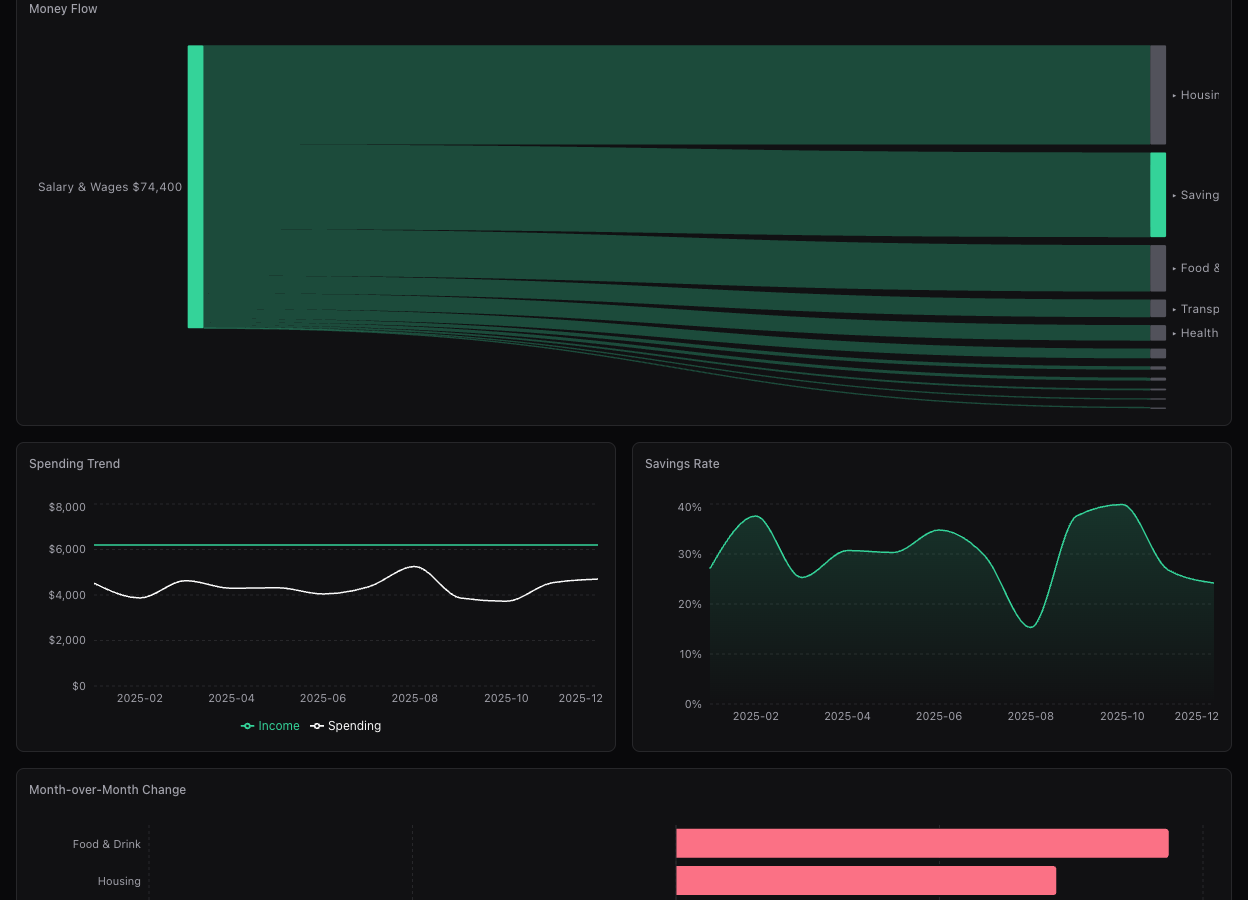Click the Food & Drink change bar
1248x900 pixels.
pos(922,843)
